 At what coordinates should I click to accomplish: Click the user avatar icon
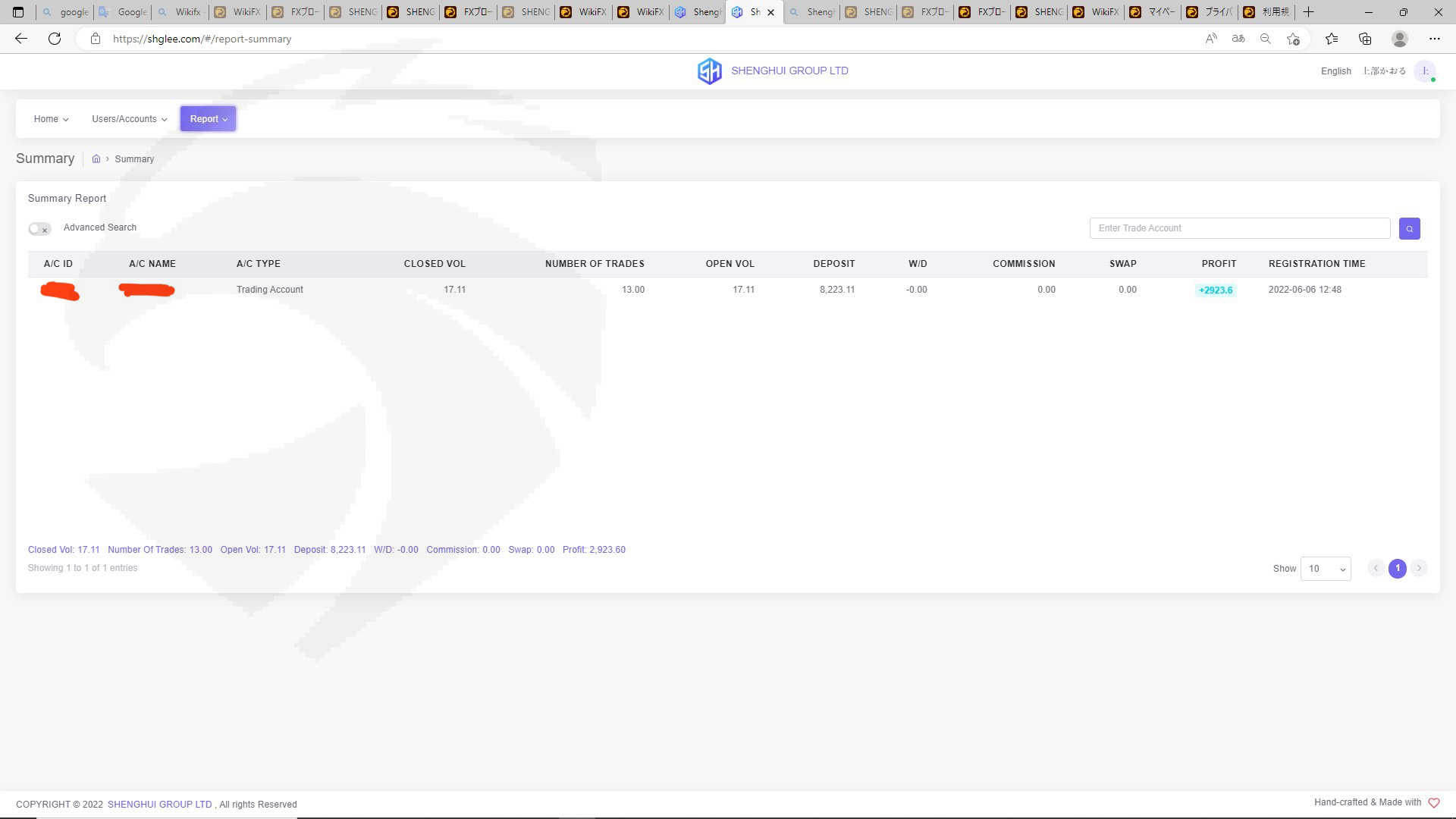tap(1425, 71)
